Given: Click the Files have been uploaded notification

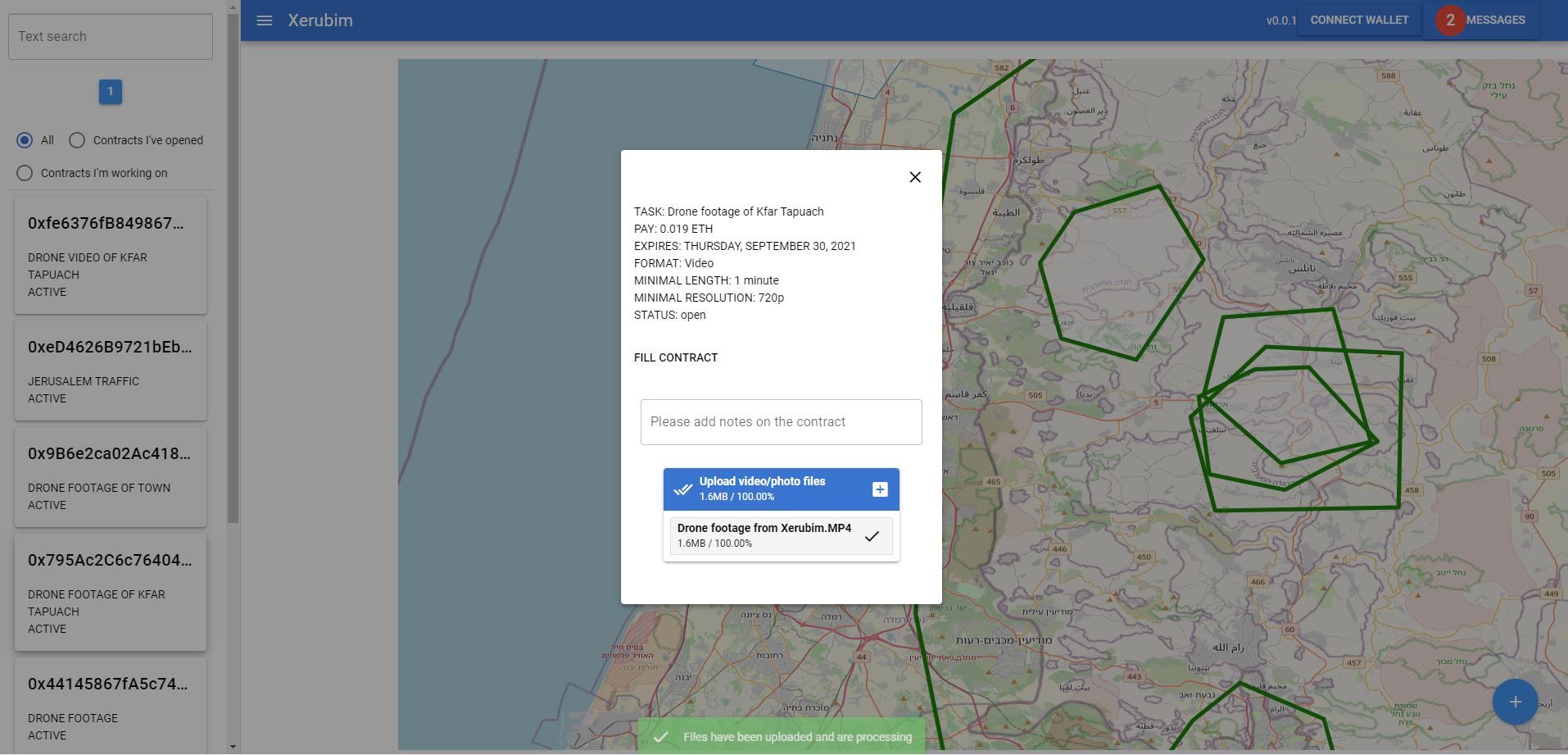Looking at the screenshot, I should click(x=782, y=736).
